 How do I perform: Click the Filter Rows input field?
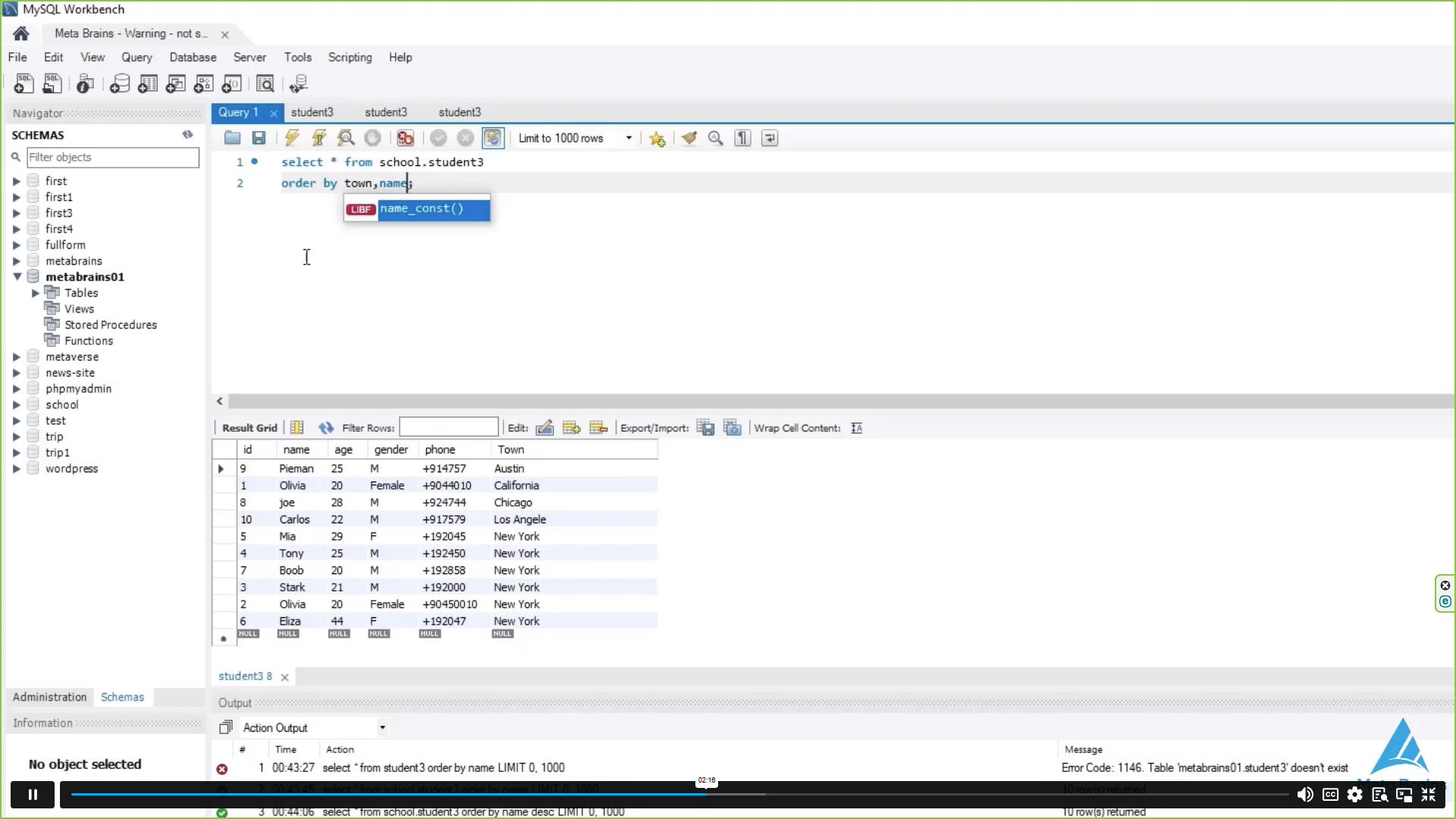[448, 428]
